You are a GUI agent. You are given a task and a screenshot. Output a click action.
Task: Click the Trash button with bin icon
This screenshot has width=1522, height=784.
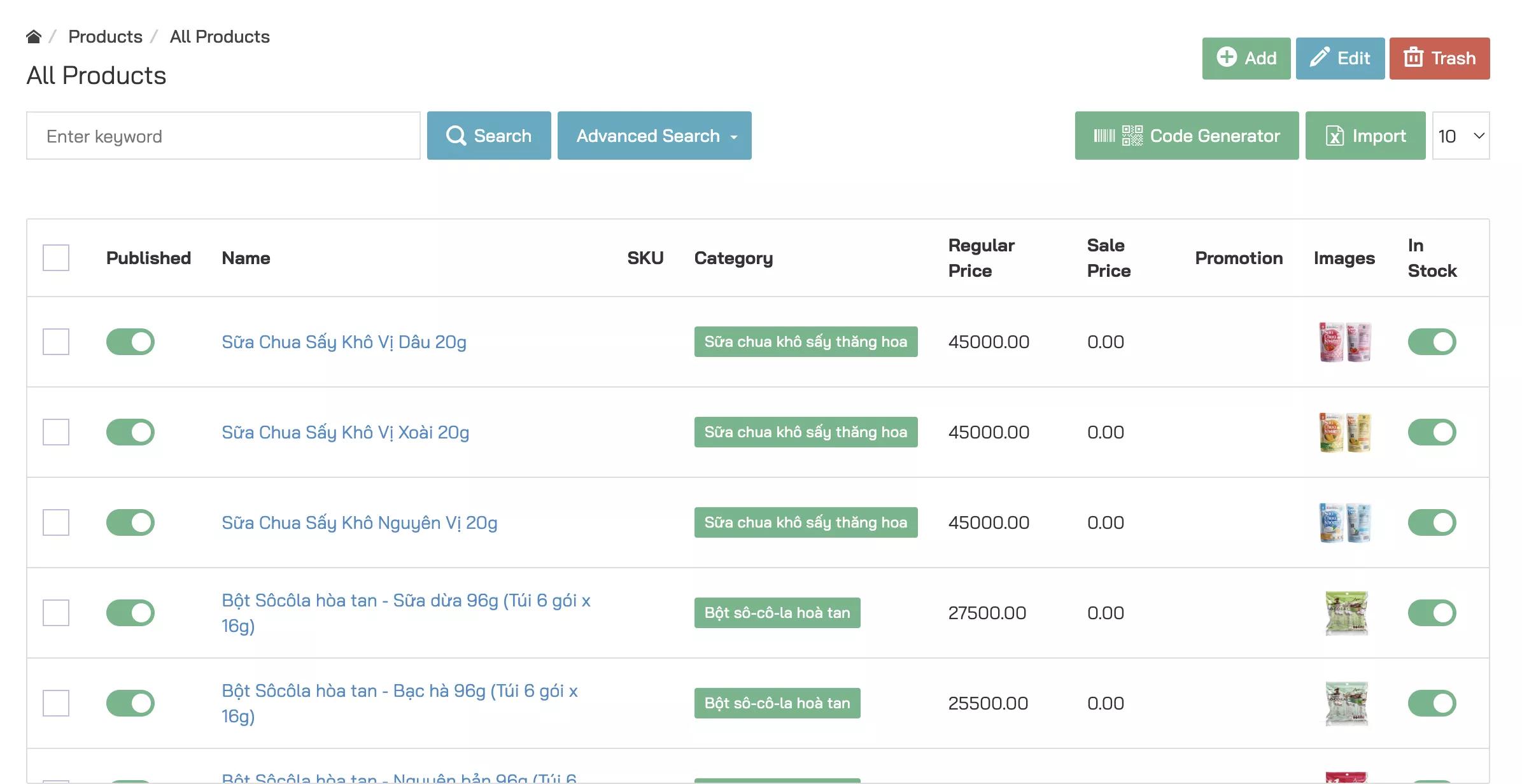coord(1439,59)
